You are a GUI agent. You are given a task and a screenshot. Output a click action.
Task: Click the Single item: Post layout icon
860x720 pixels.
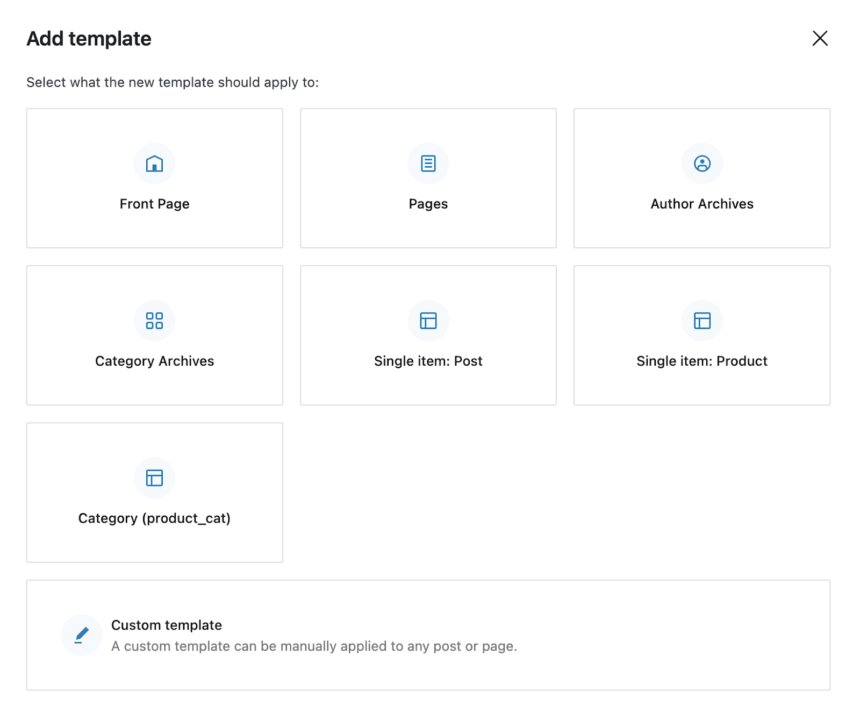(428, 320)
